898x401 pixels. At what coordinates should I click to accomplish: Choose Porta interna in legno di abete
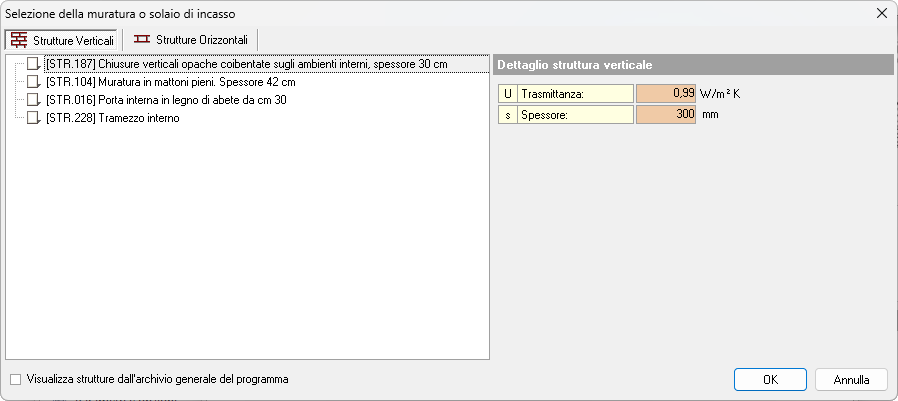click(167, 100)
